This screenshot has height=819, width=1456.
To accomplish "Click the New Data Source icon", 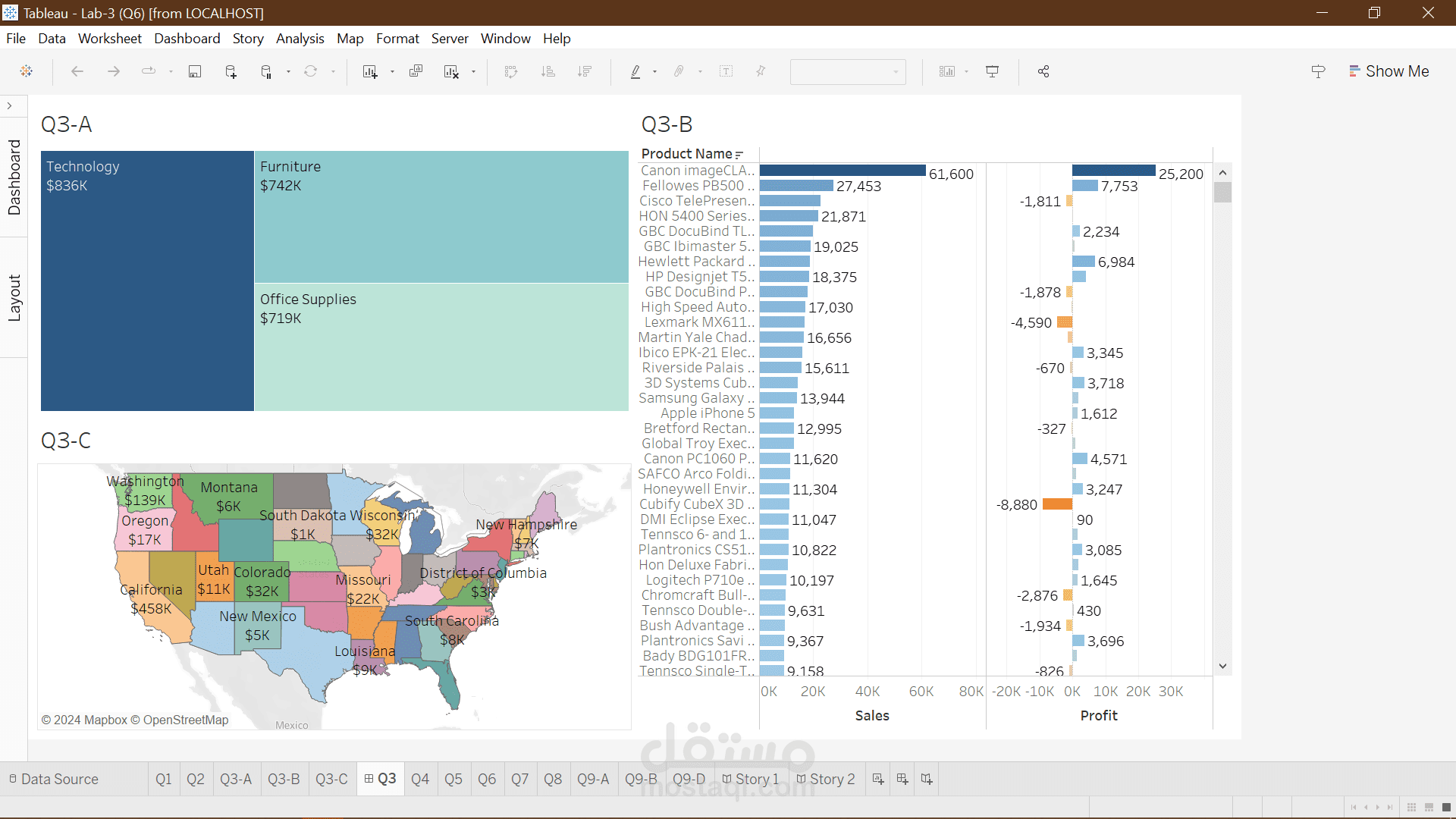I will pos(231,71).
